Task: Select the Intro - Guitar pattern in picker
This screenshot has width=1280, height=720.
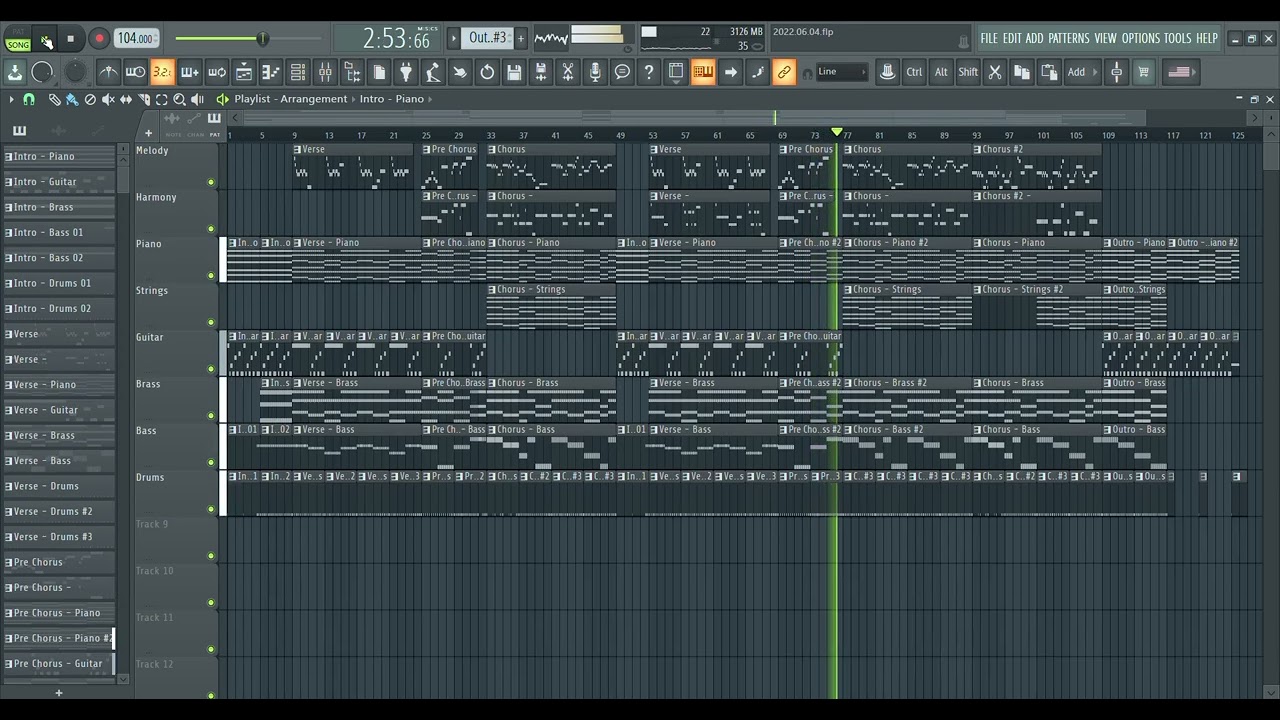Action: point(60,182)
